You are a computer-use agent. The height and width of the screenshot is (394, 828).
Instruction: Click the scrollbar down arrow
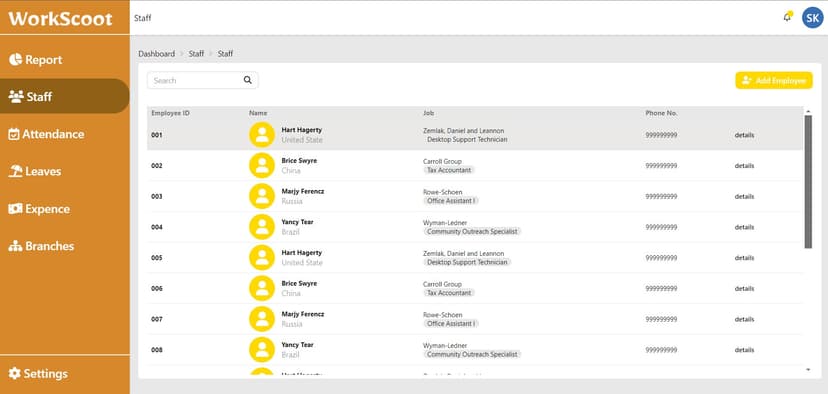point(808,370)
